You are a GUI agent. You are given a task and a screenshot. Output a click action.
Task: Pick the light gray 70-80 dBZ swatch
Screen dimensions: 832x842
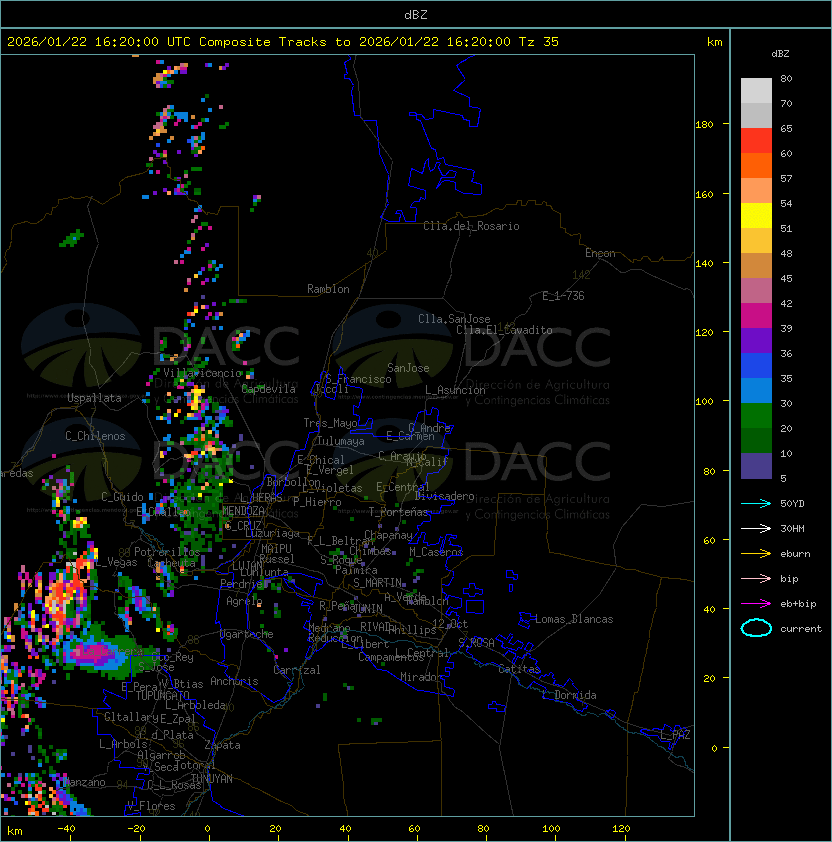click(756, 91)
